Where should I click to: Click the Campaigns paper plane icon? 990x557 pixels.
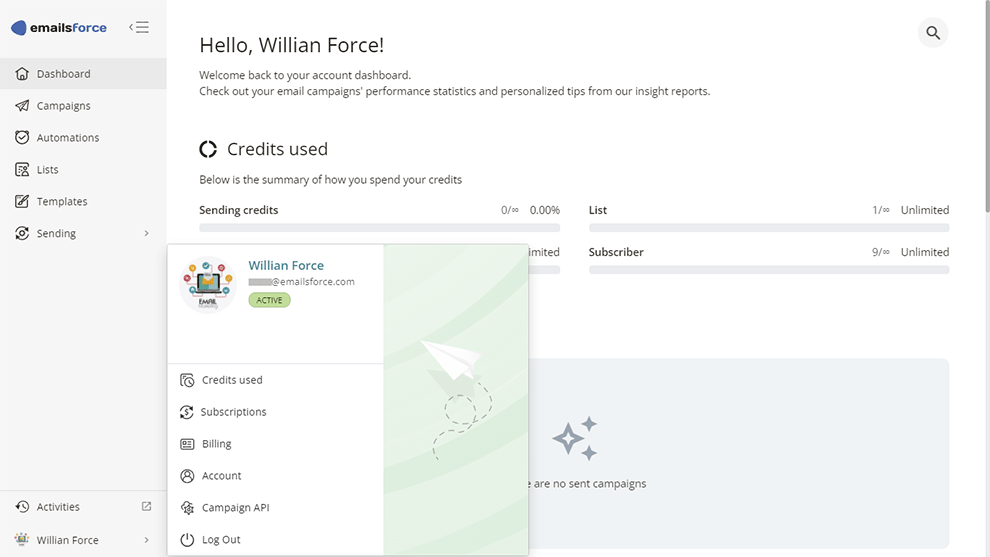(22, 106)
